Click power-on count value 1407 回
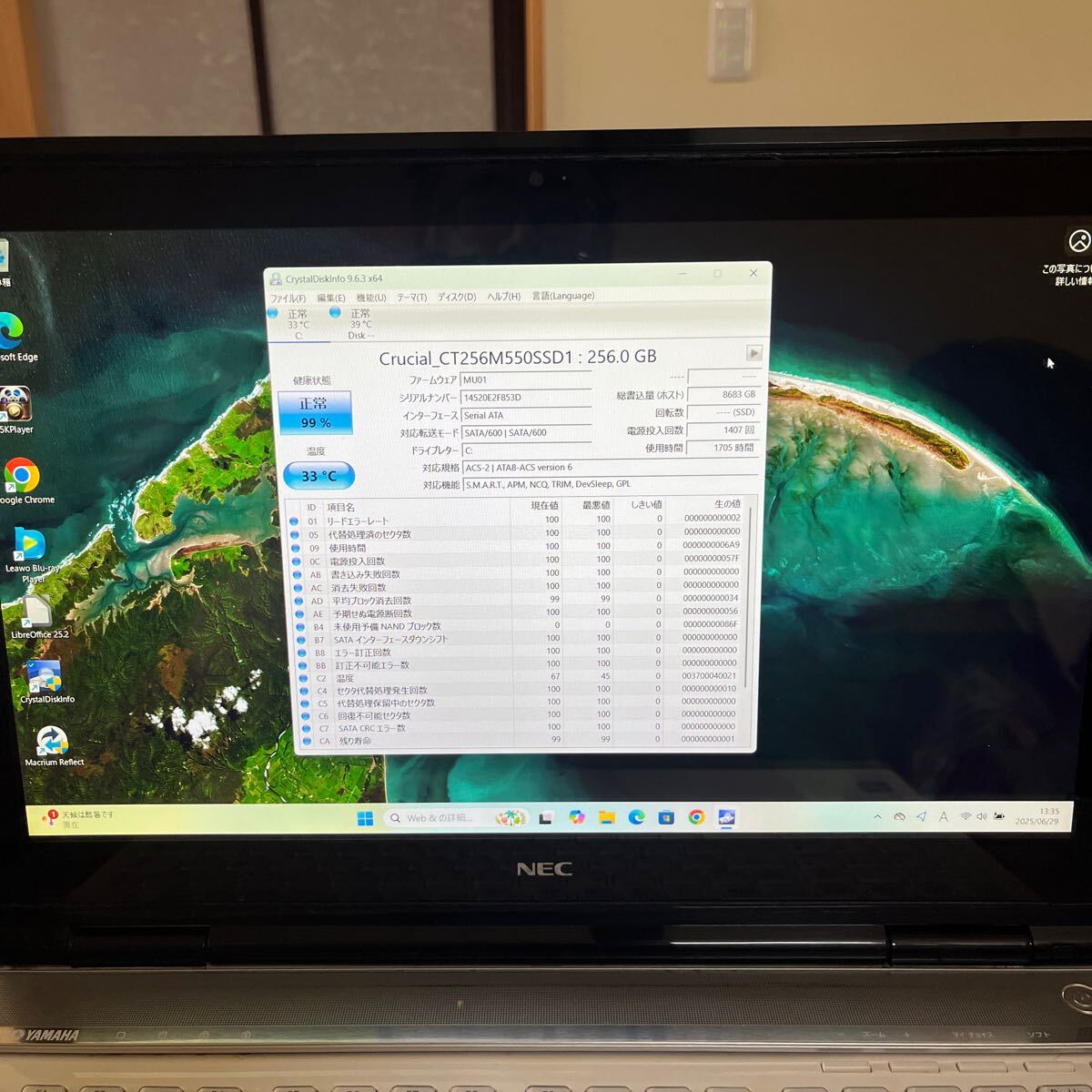Image resolution: width=1092 pixels, height=1092 pixels. click(723, 430)
